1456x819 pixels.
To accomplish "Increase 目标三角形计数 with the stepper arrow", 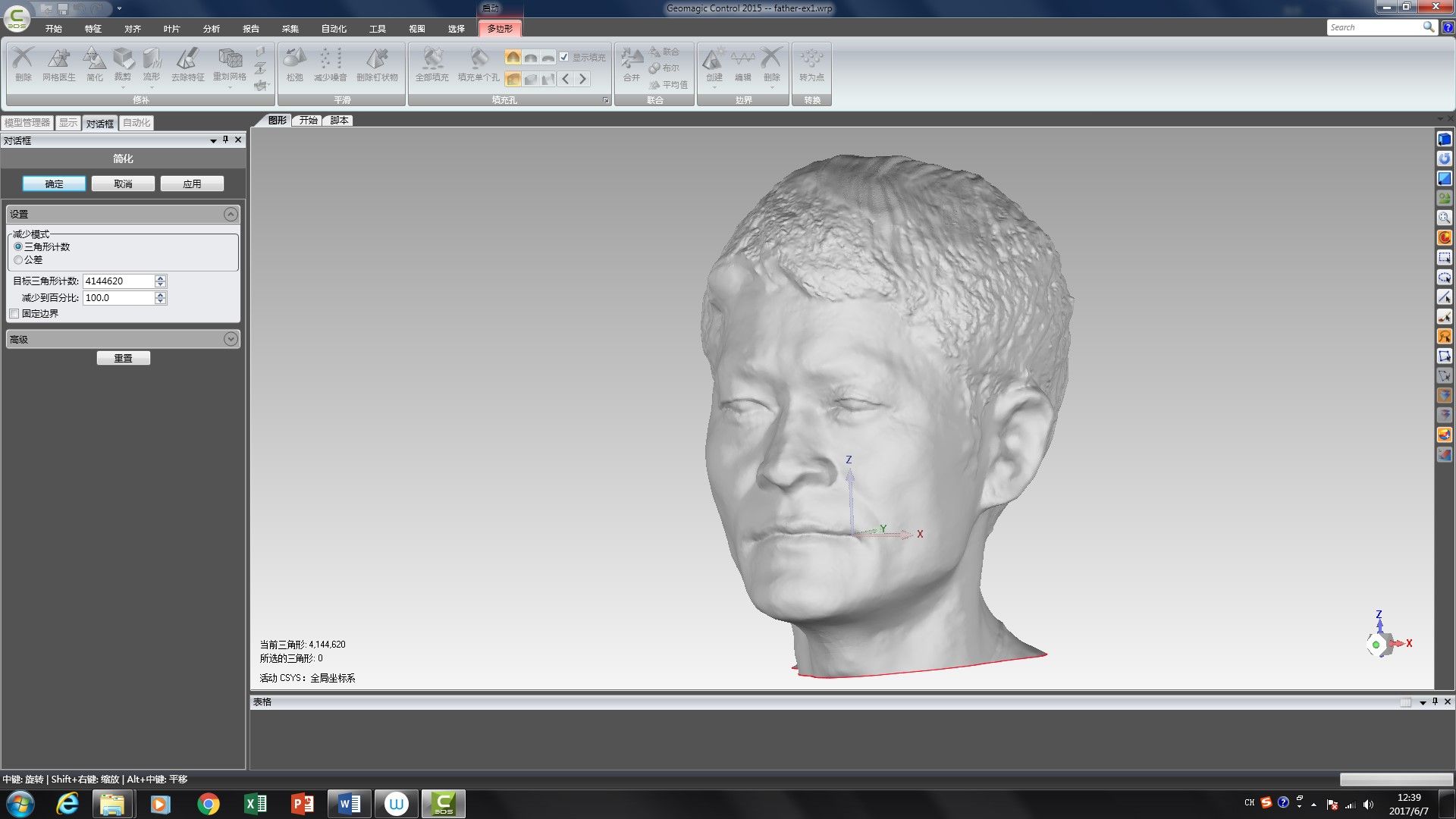I will [160, 278].
